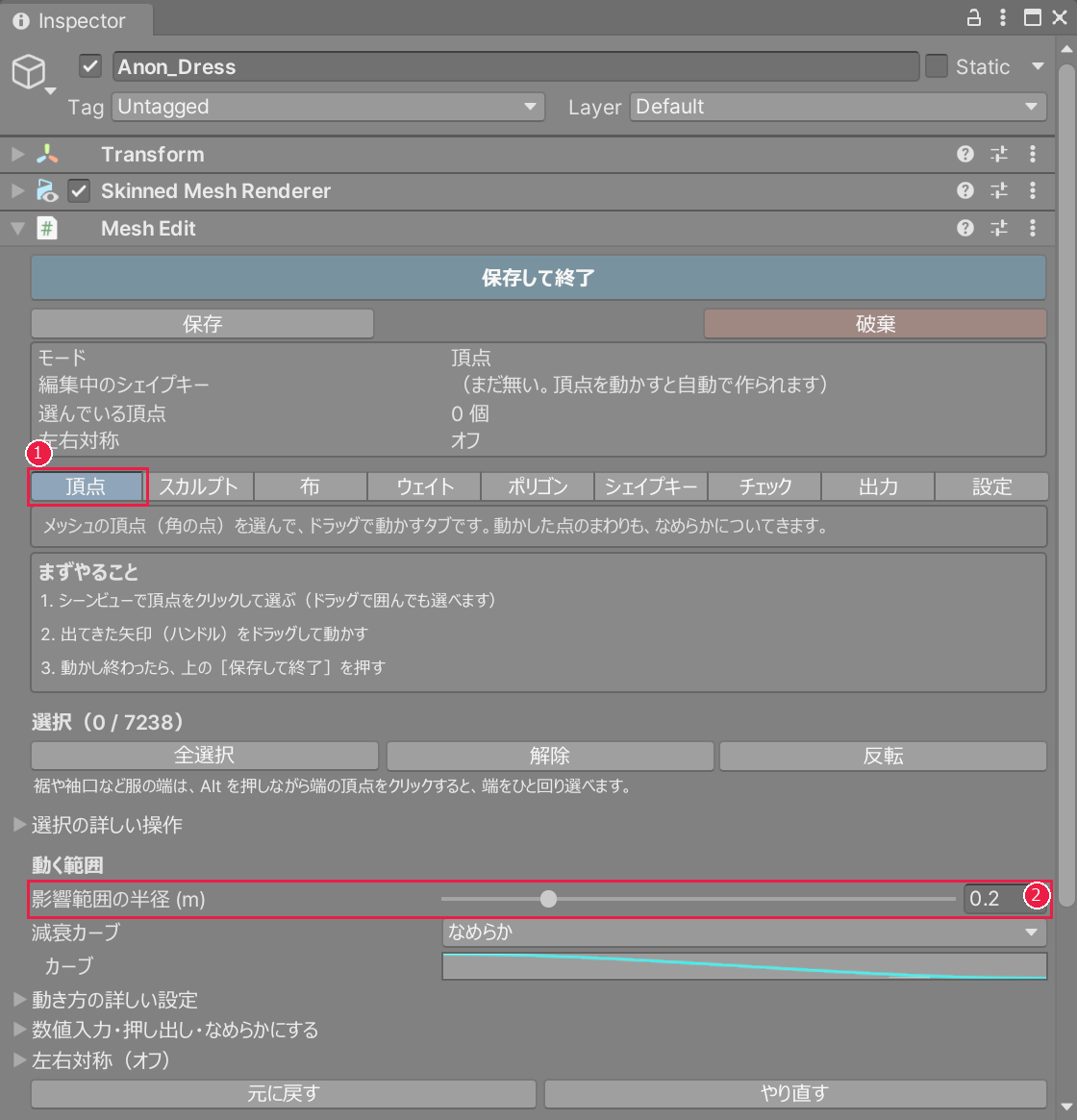Viewport: 1077px width, 1120px height.
Task: Click the Skinned Mesh Renderer component icon
Action: click(x=47, y=190)
